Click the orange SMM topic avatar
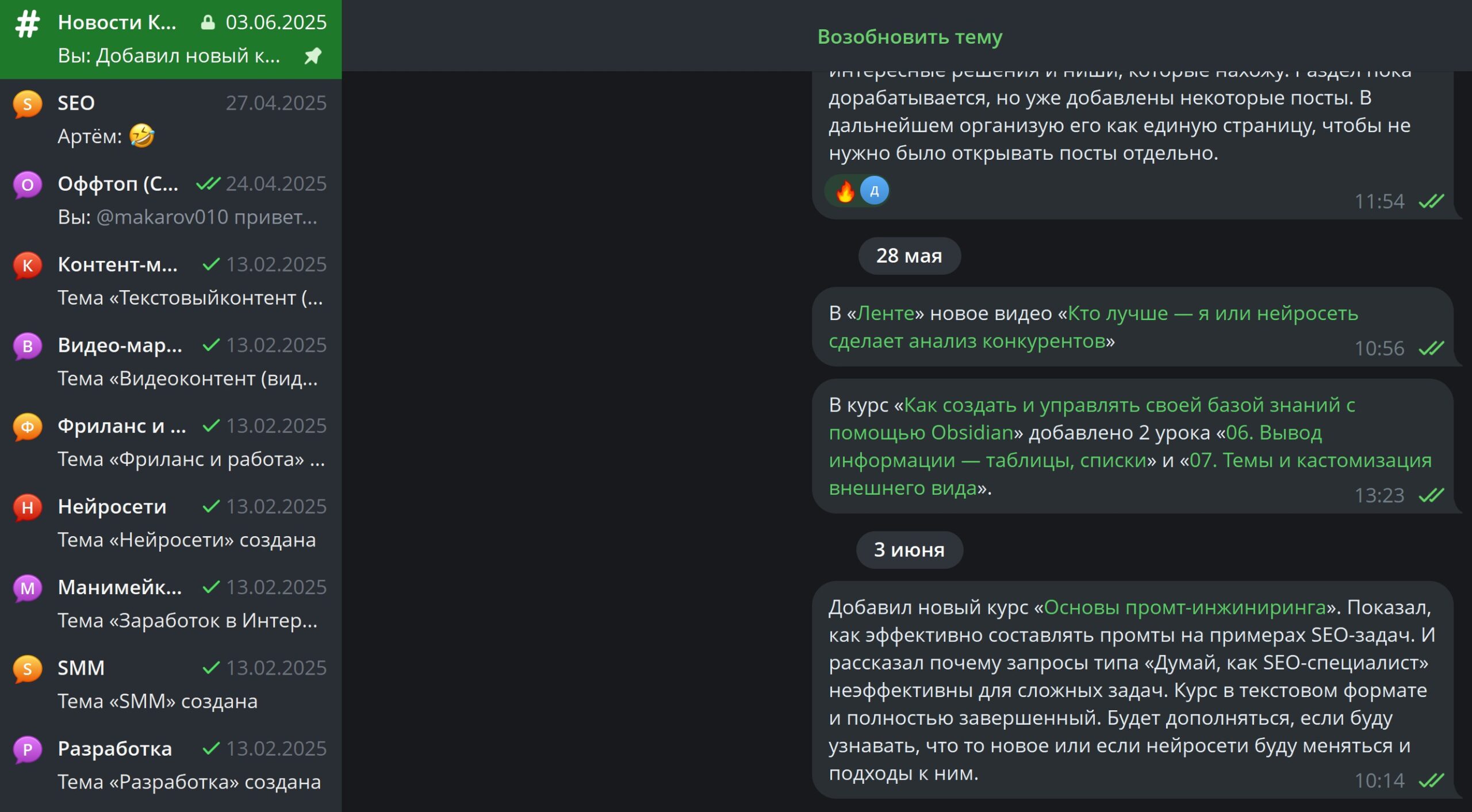 pos(27,669)
